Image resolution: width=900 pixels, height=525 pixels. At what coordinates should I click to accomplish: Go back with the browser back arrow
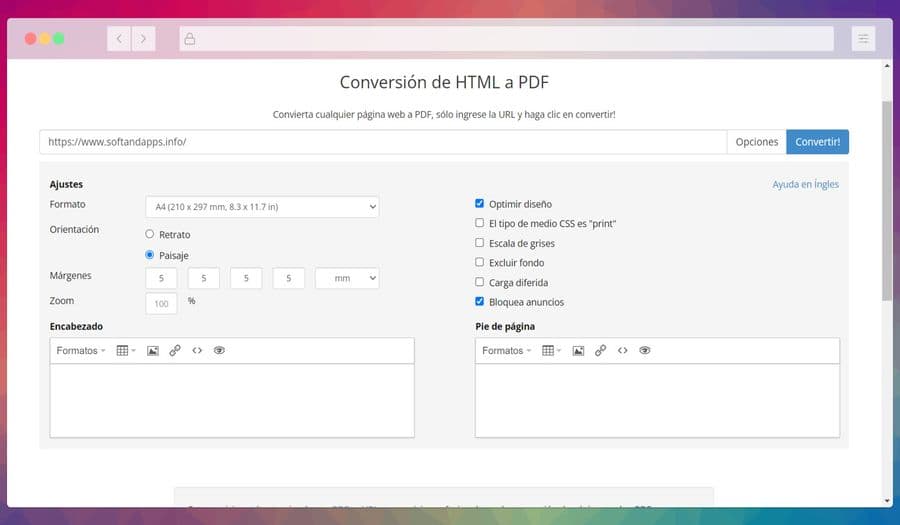120,39
